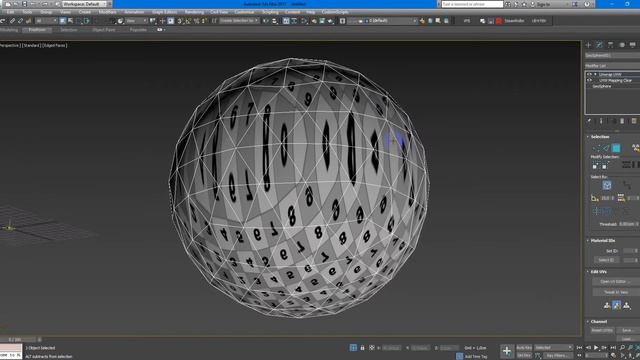The height and width of the screenshot is (360, 640).
Task: Open the Graph Editors menu
Action: pyautogui.click(x=164, y=12)
